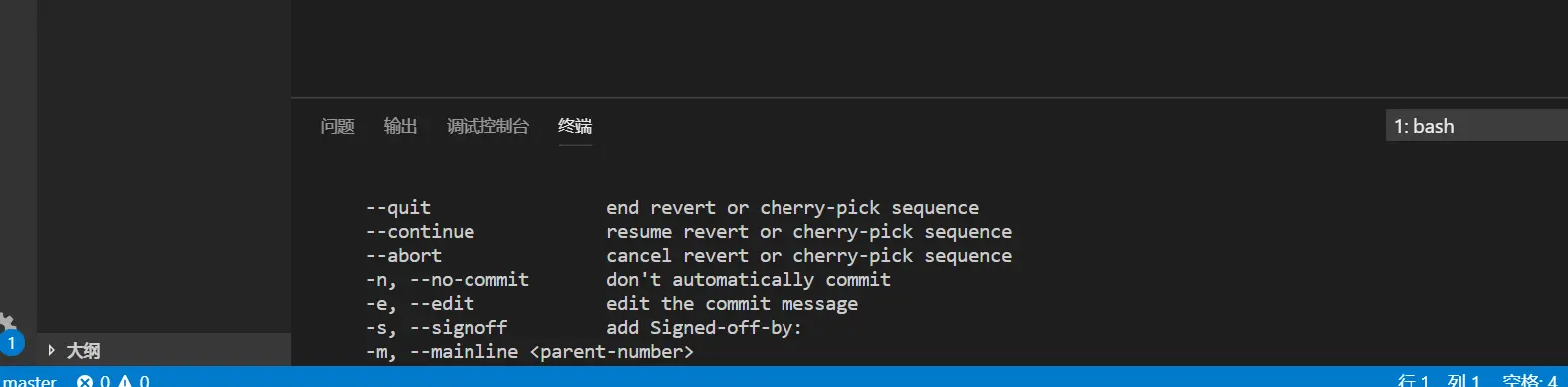Click the blue notification badge showing 1
Screen dimensions: 1568x387
click(x=11, y=343)
